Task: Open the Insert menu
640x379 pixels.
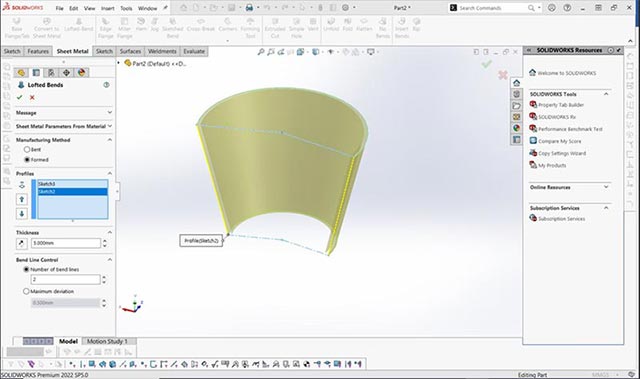Action: point(108,8)
